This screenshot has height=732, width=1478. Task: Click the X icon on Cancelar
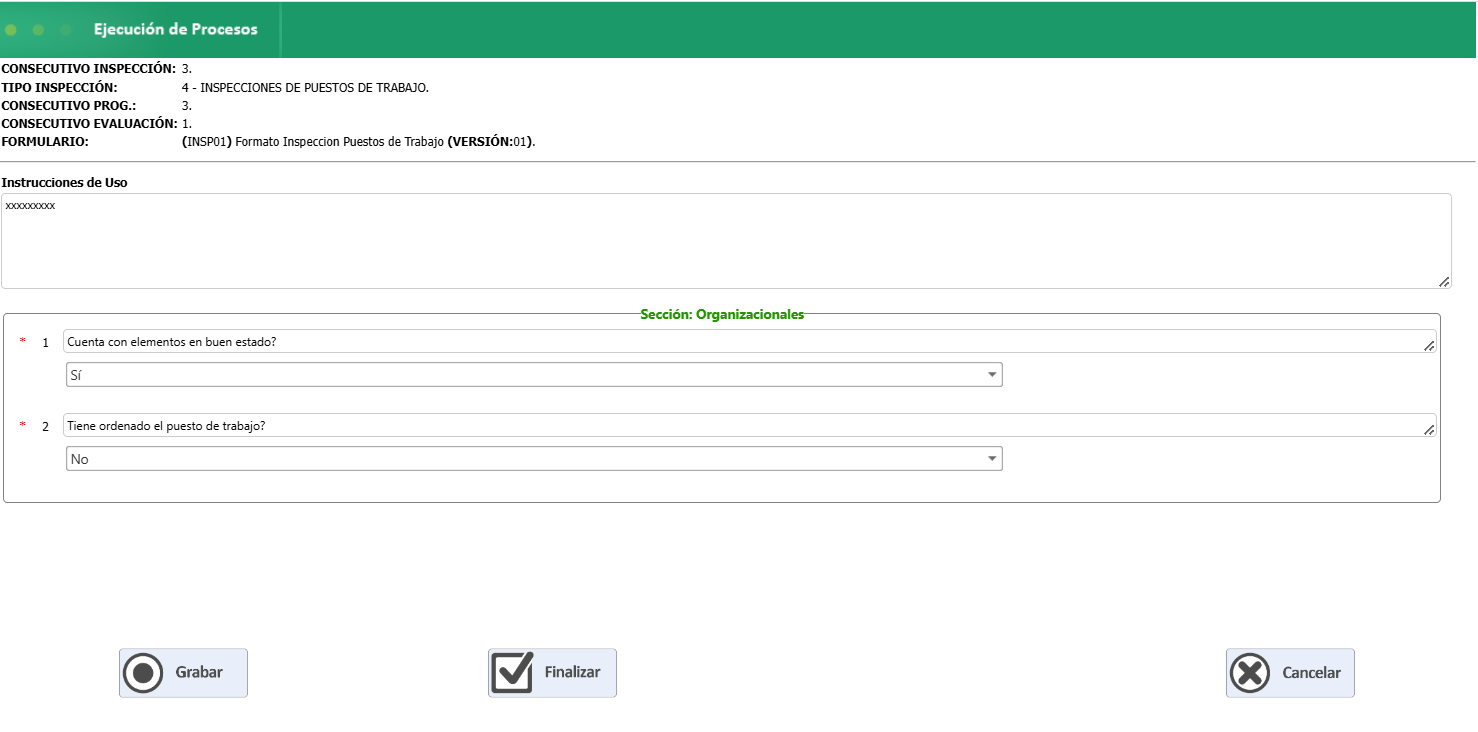click(1250, 673)
